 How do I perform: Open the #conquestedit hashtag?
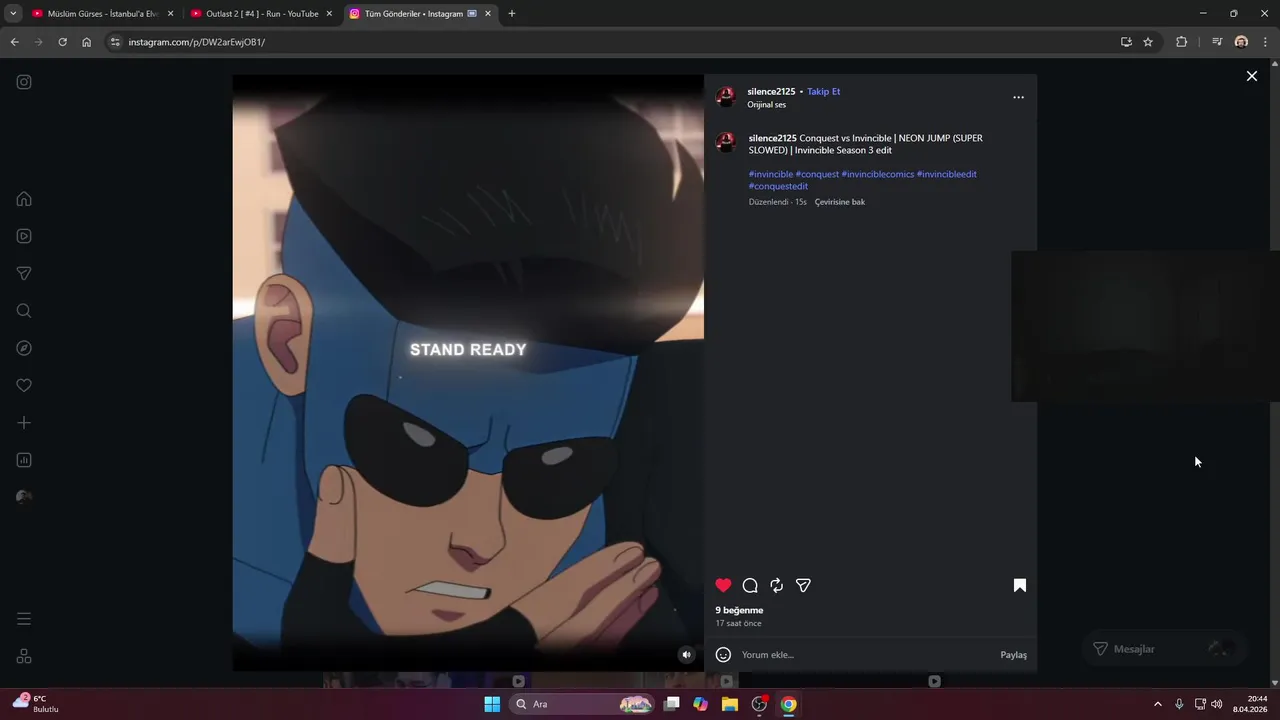[x=778, y=186]
